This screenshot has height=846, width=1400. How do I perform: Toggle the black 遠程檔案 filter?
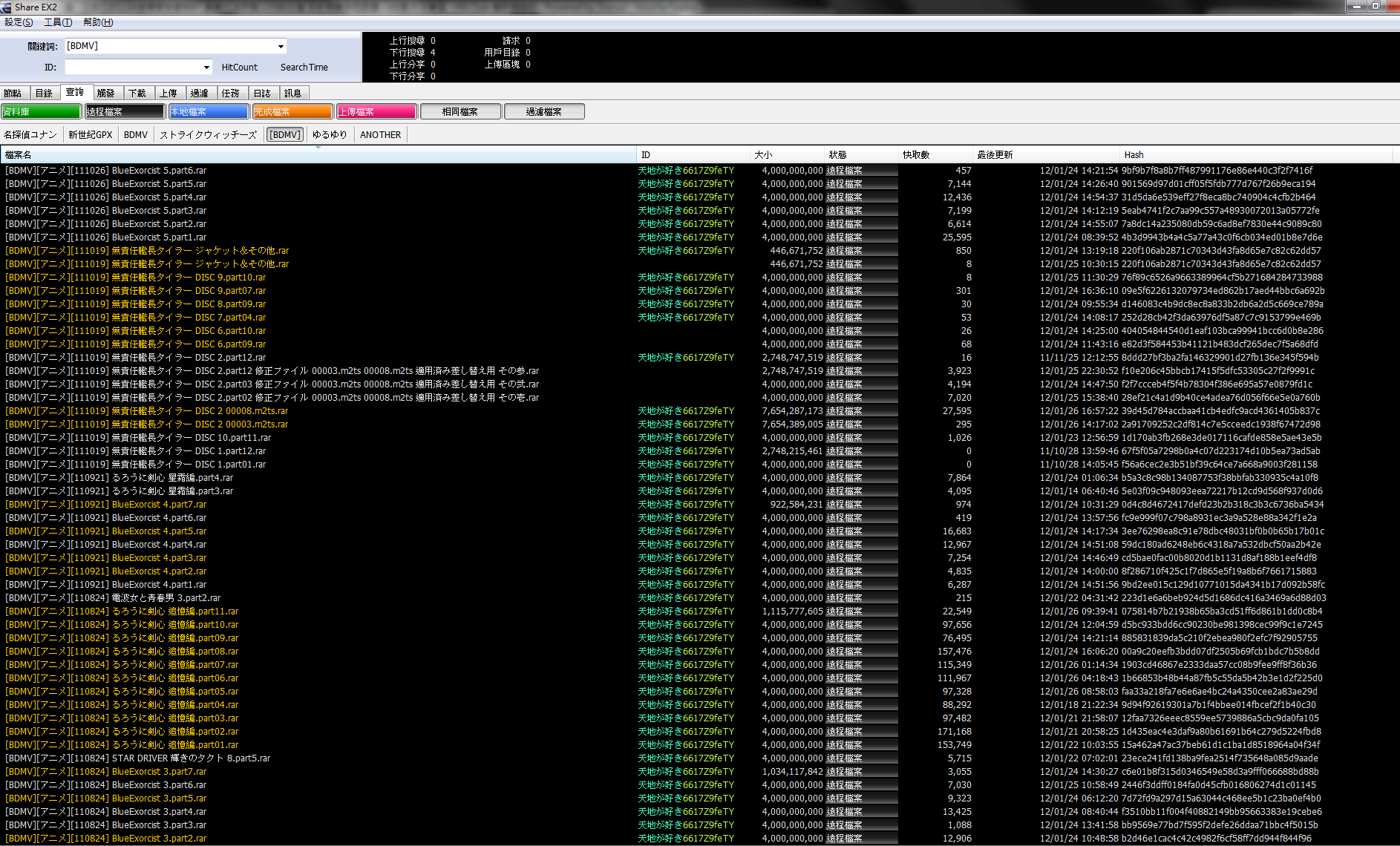125,111
